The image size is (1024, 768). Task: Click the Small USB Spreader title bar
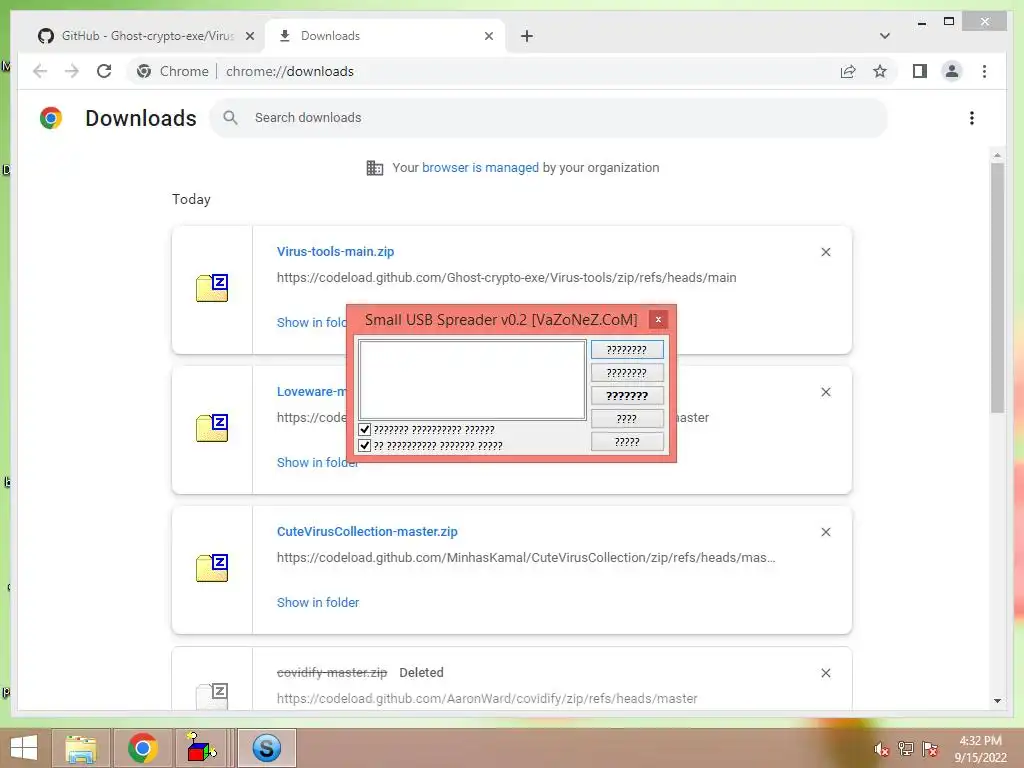pos(501,319)
